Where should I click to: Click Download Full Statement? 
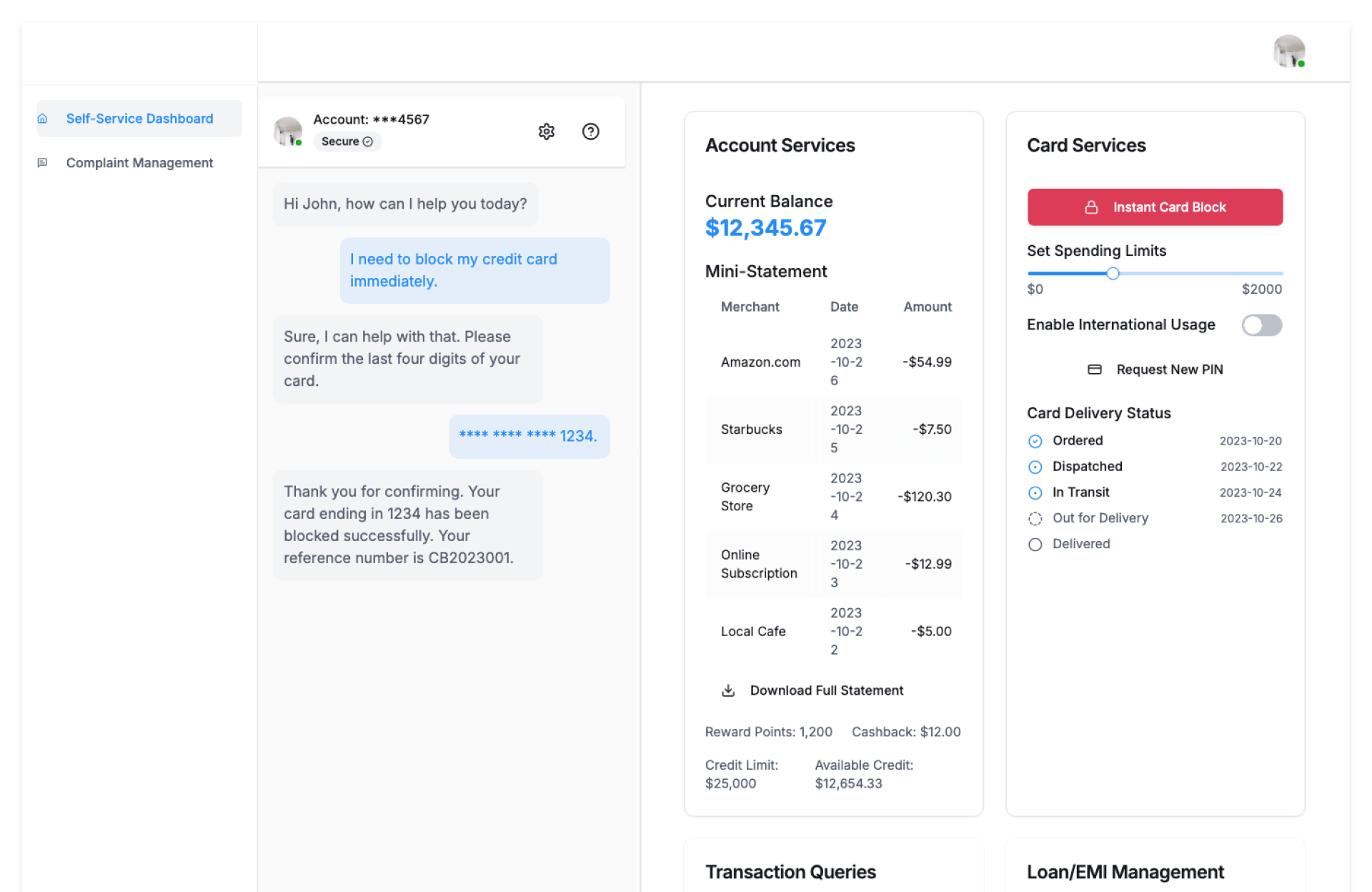point(826,690)
